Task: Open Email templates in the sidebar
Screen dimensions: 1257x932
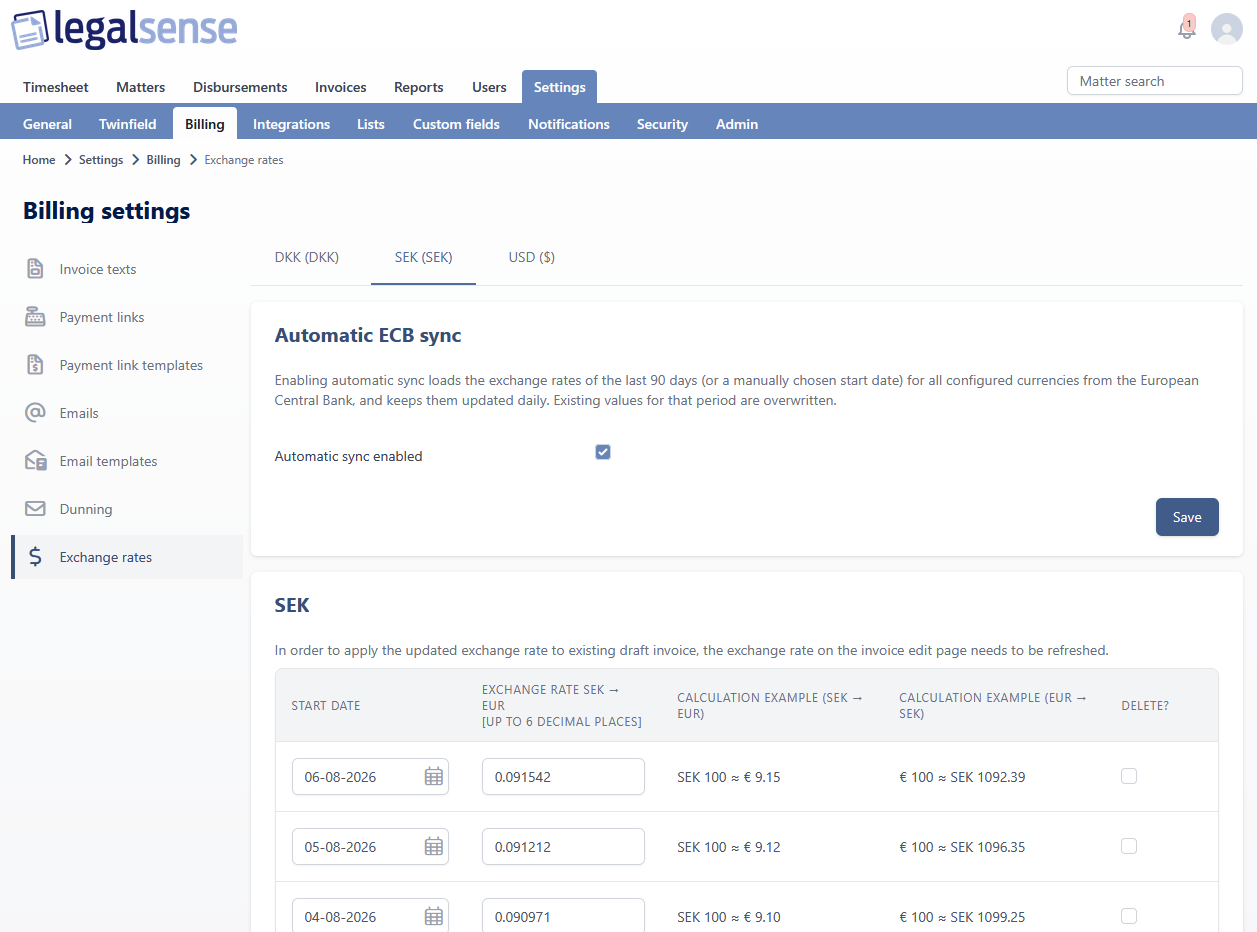Action: tap(127, 461)
